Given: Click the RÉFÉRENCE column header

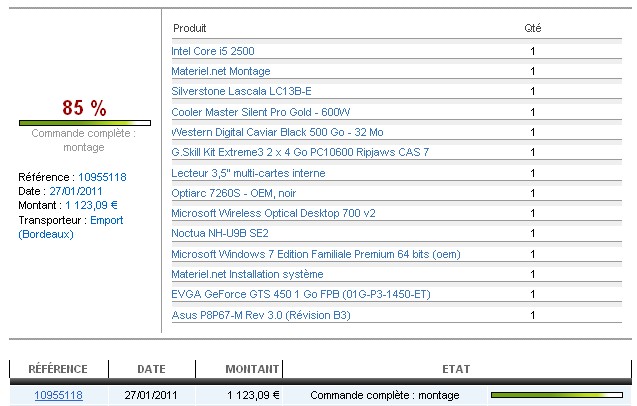Looking at the screenshot, I should point(58,369).
